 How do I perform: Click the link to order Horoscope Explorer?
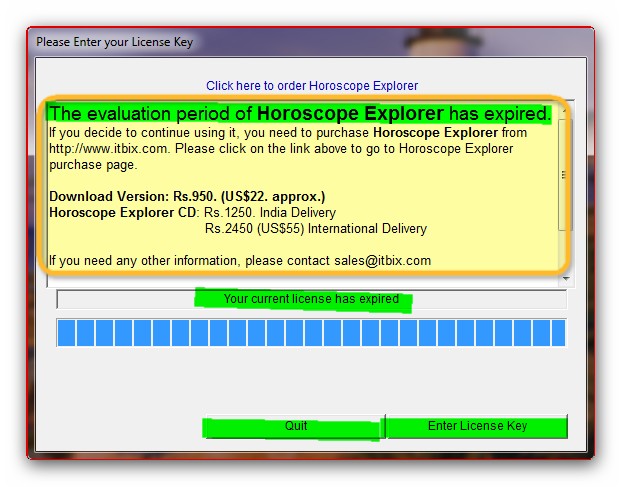312,86
